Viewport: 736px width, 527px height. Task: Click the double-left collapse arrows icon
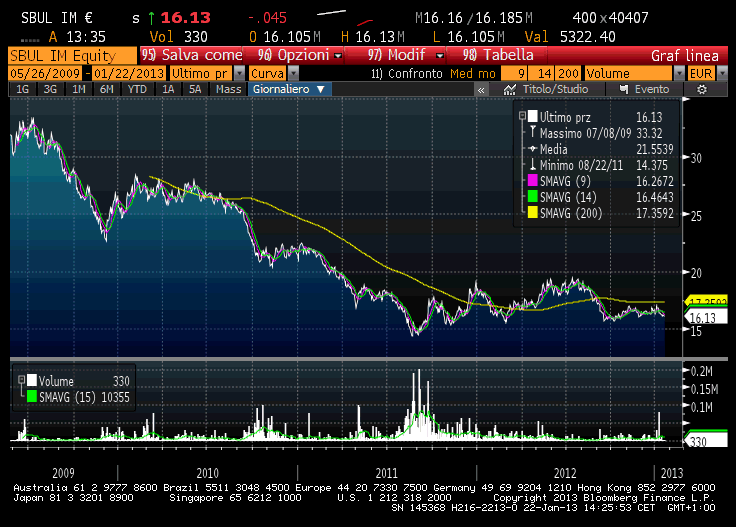(x=481, y=89)
